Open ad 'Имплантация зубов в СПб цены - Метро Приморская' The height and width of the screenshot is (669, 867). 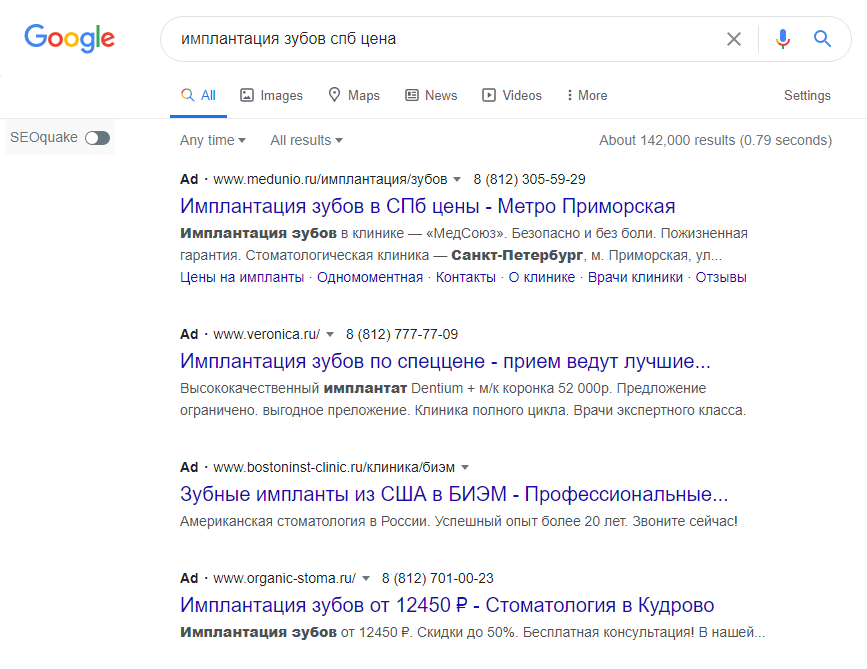click(x=427, y=206)
